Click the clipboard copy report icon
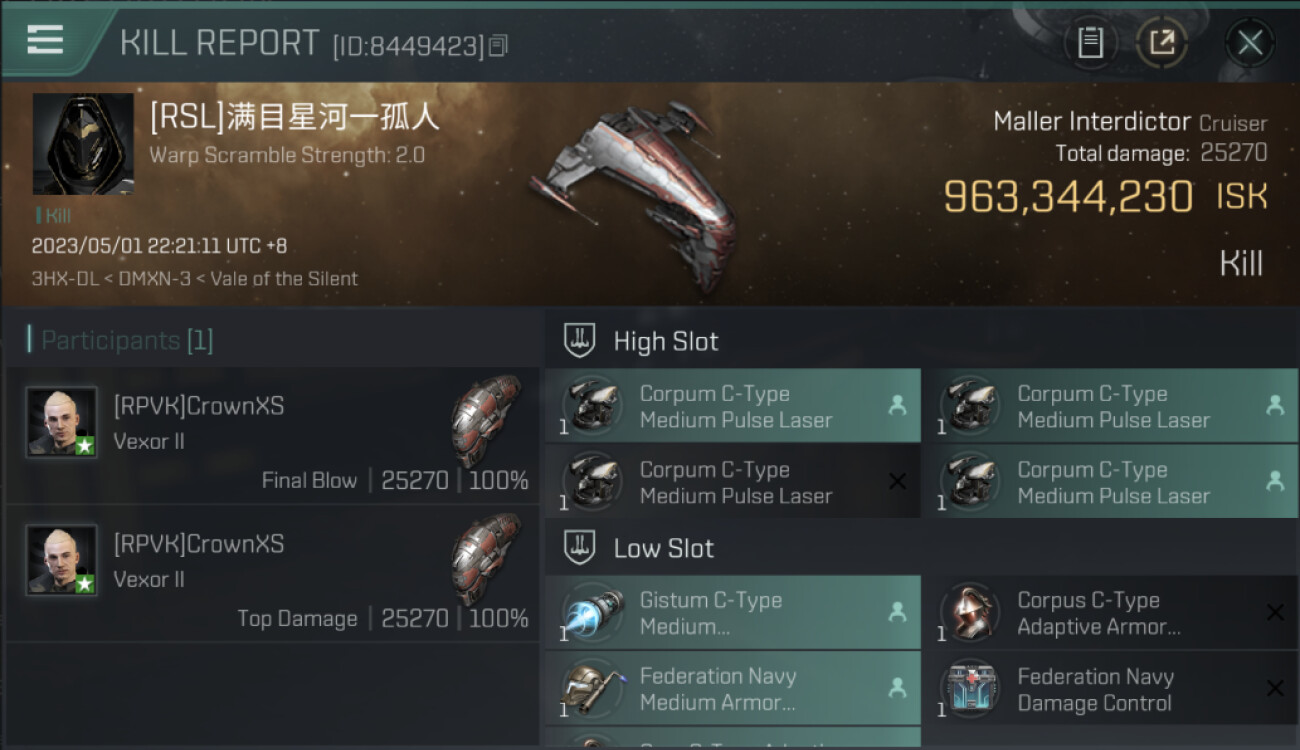The image size is (1300, 750). (x=1090, y=42)
